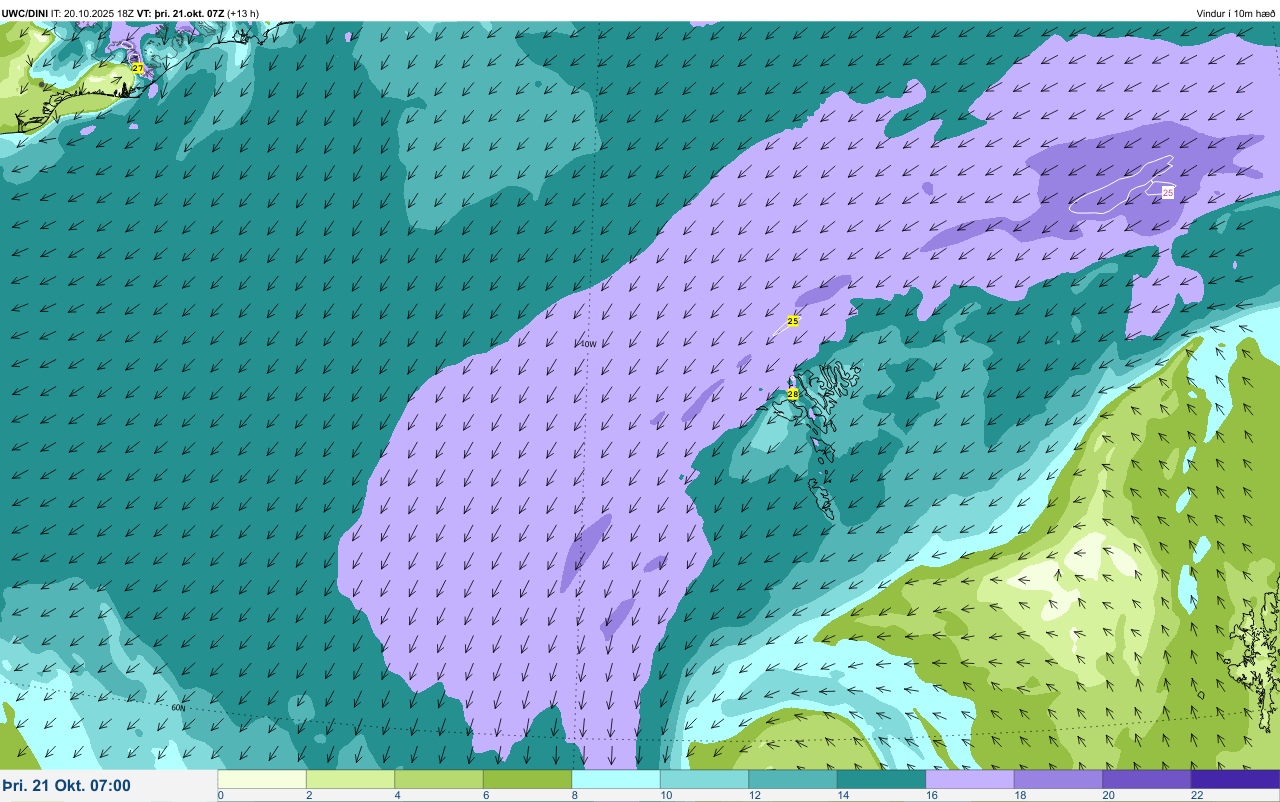Click the yellow 27 wind marker near Iceland
The image size is (1280, 802).
point(138,68)
